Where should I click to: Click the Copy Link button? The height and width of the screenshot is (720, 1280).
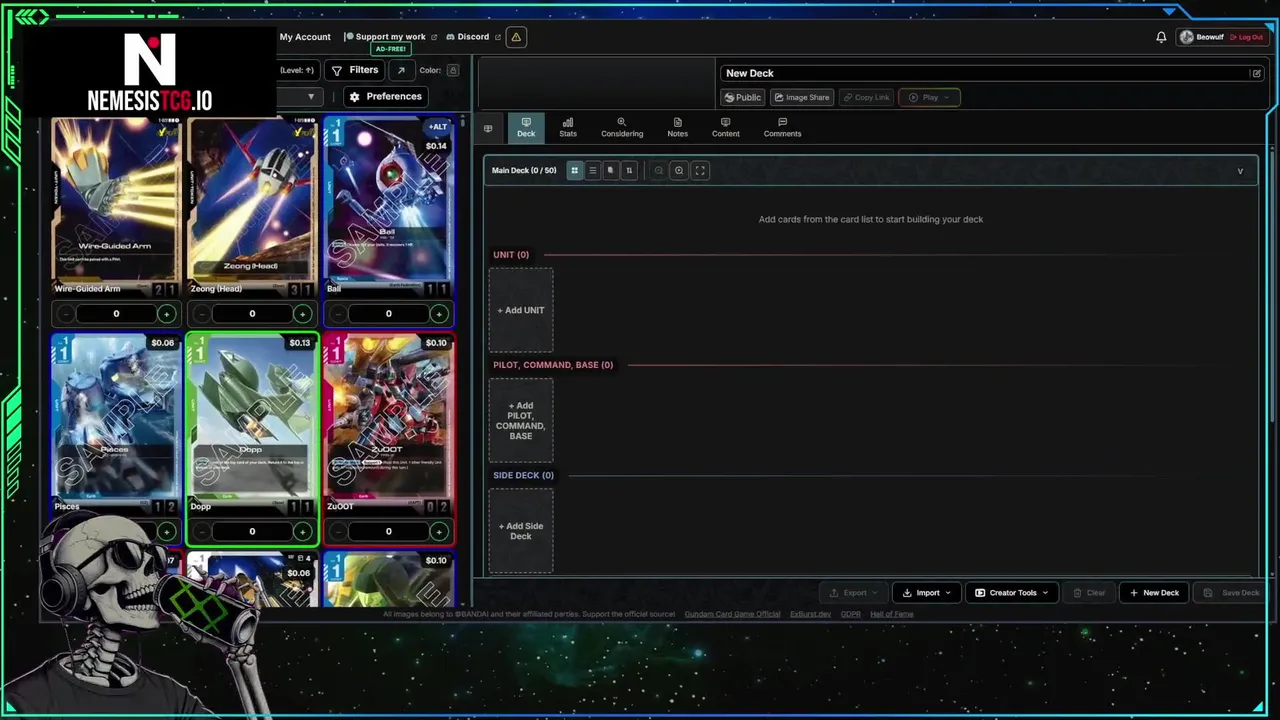pos(866,97)
